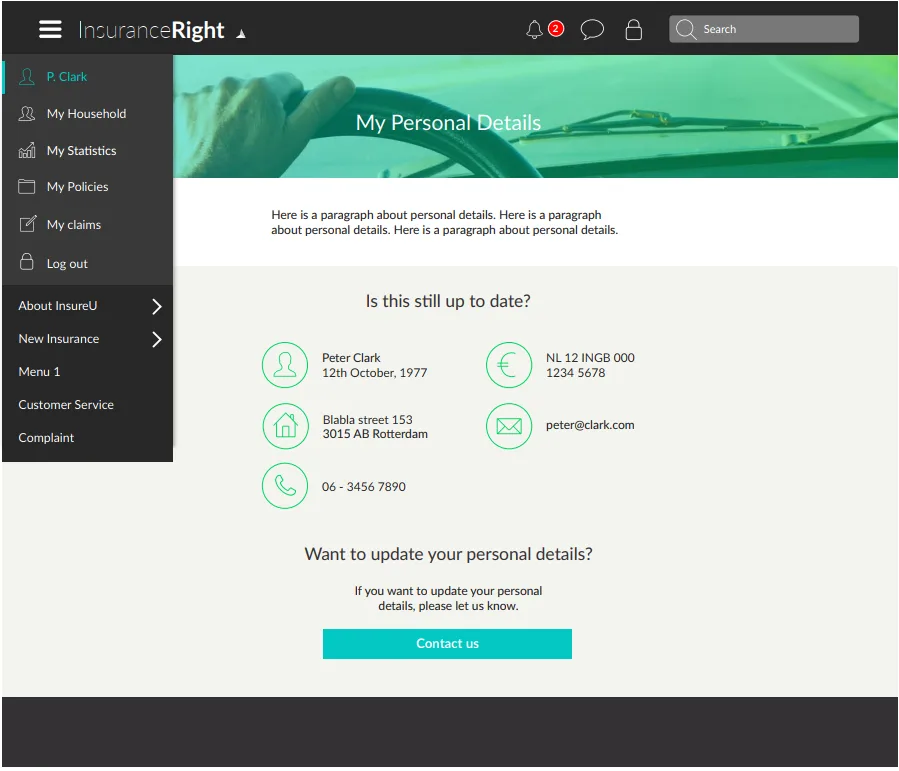Expand the New Insurance chevron

point(157,339)
